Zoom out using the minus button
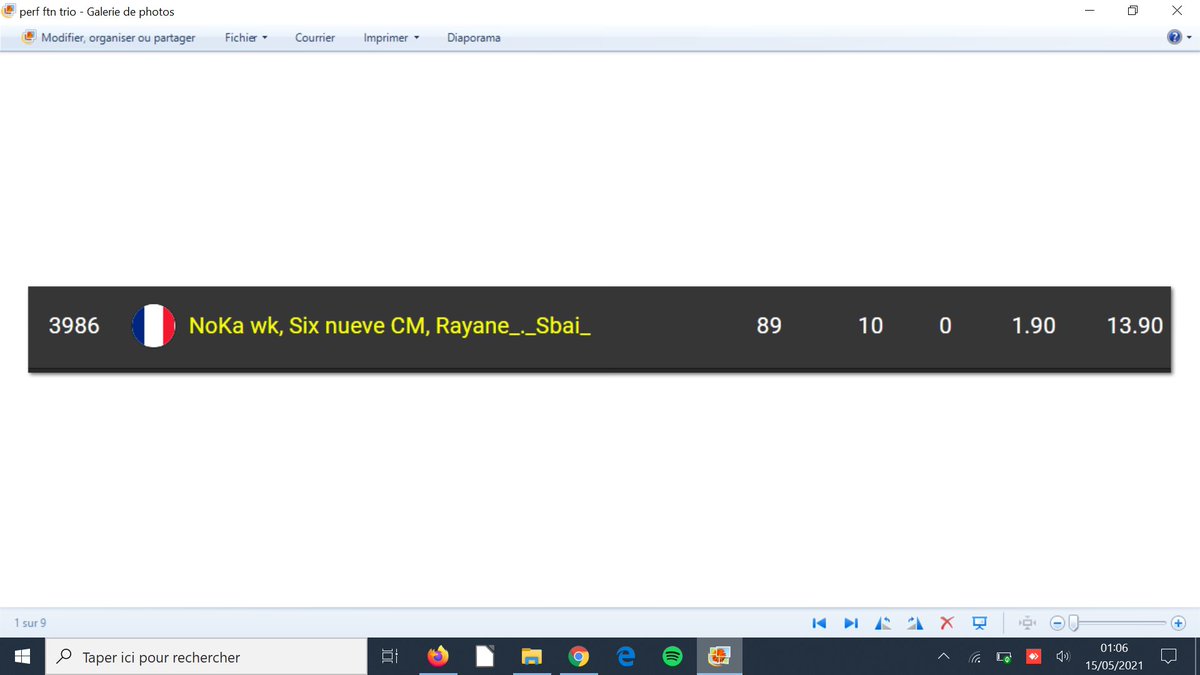1200x675 pixels. point(1057,622)
